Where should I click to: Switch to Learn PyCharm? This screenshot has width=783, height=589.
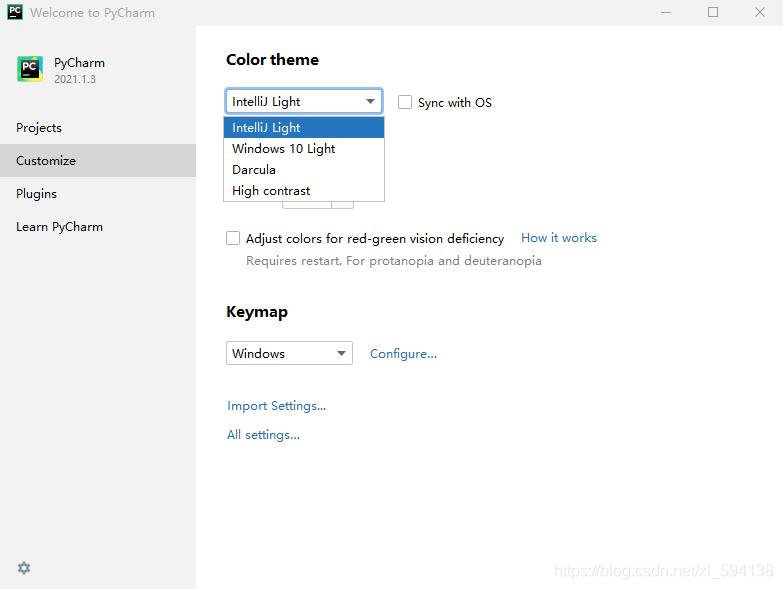pyautogui.click(x=60, y=227)
